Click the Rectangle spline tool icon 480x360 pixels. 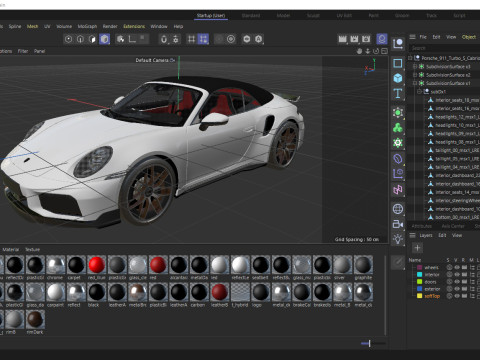click(398, 63)
